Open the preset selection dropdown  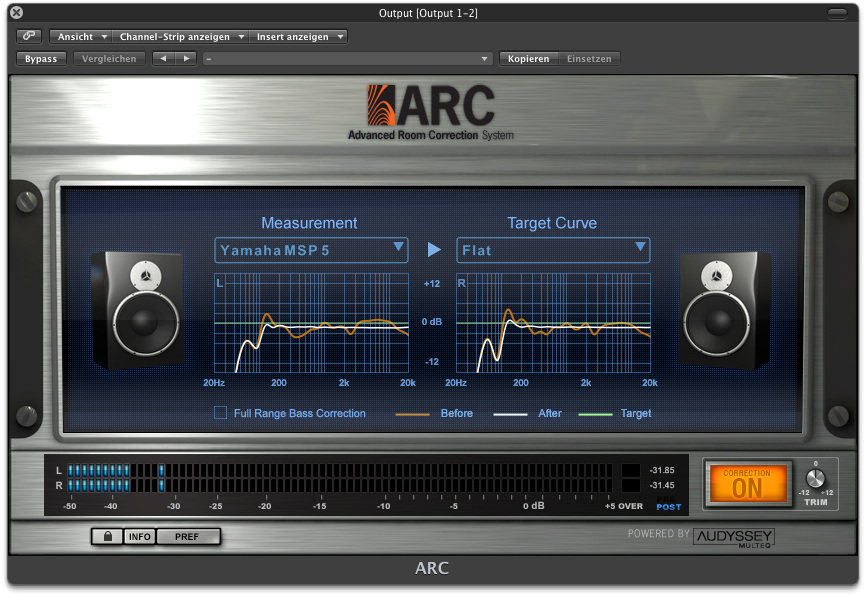tap(348, 59)
